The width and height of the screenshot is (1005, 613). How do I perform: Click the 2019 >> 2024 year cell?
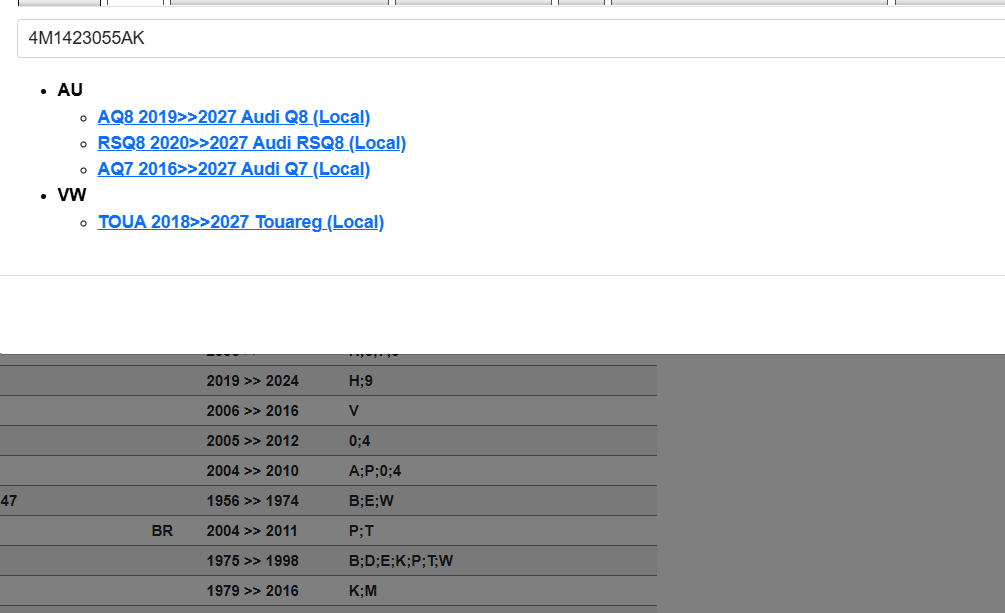pyautogui.click(x=252, y=381)
